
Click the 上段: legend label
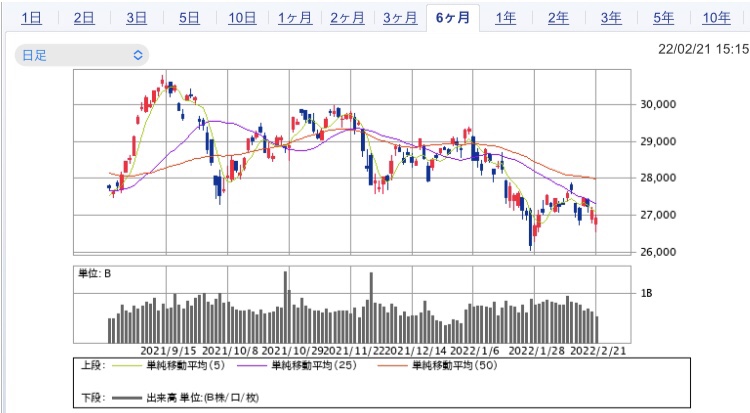(x=93, y=366)
